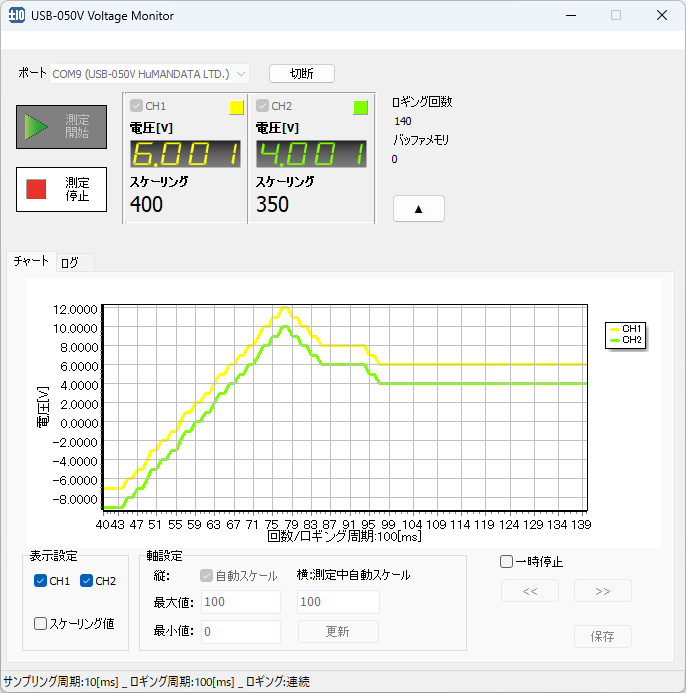Click the 最大値 input field
The image size is (686, 693).
coord(240,602)
